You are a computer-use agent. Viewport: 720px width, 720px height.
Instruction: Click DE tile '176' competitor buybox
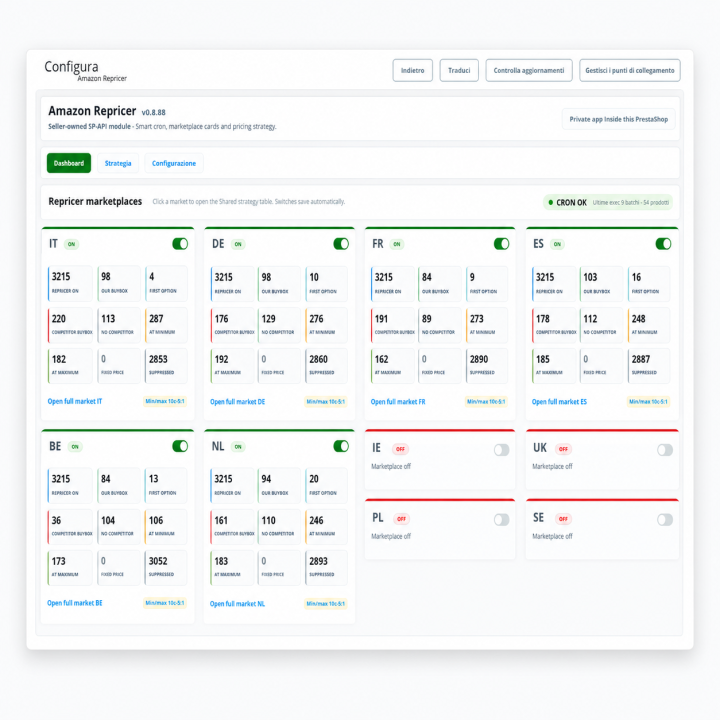click(232, 325)
